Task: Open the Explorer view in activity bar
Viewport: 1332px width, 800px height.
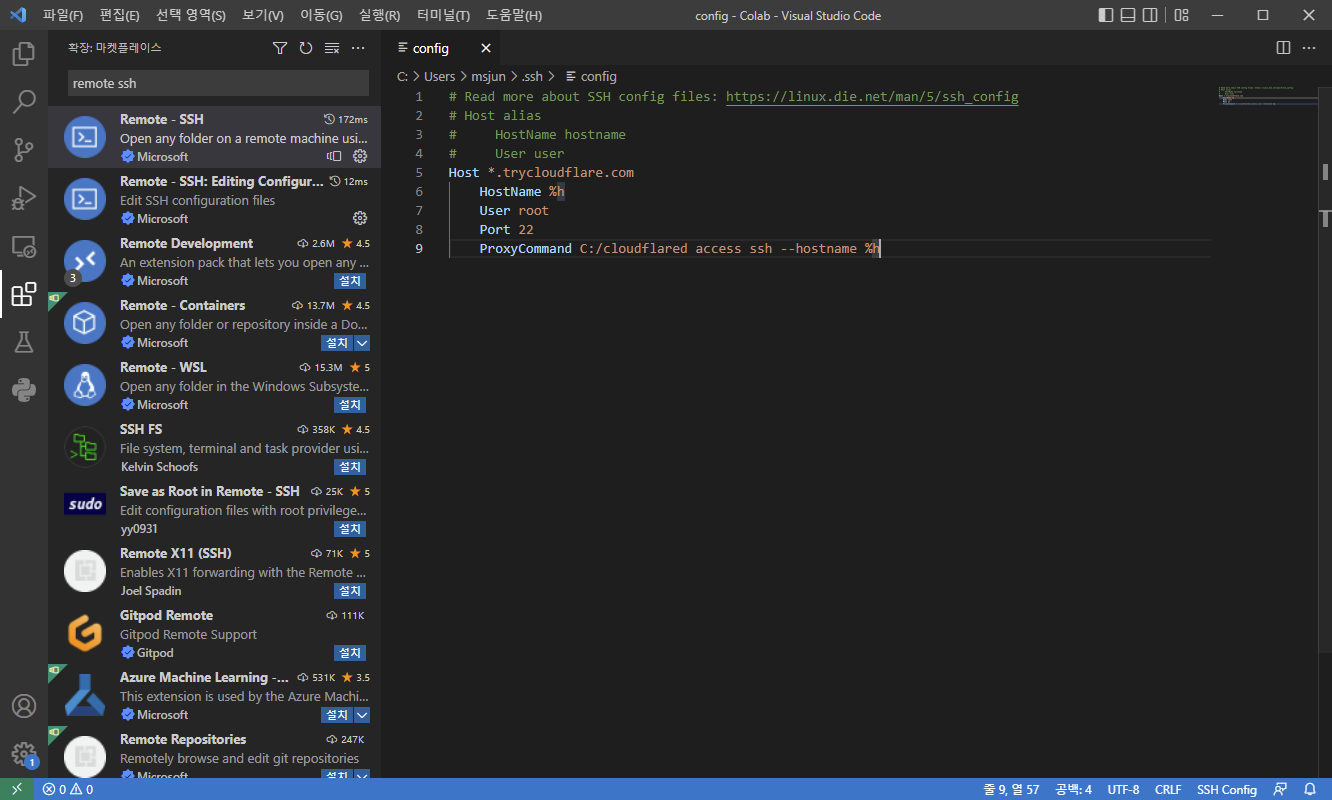Action: click(x=24, y=54)
